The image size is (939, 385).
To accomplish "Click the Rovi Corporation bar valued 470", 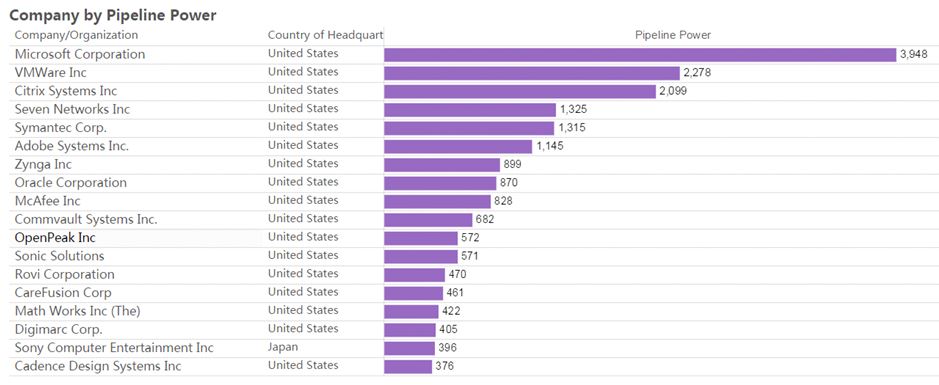I will [x=414, y=275].
